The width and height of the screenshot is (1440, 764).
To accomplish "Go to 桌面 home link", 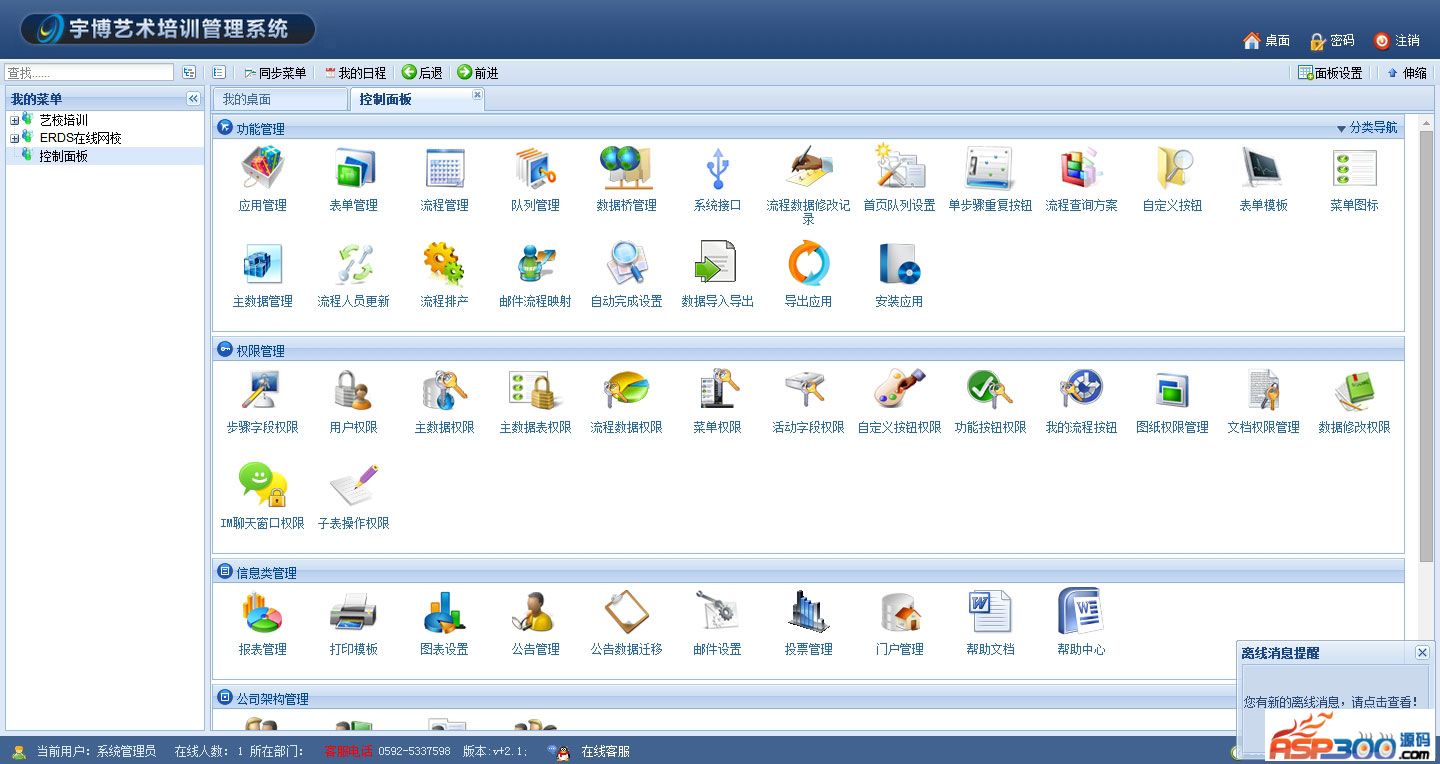I will point(1266,41).
